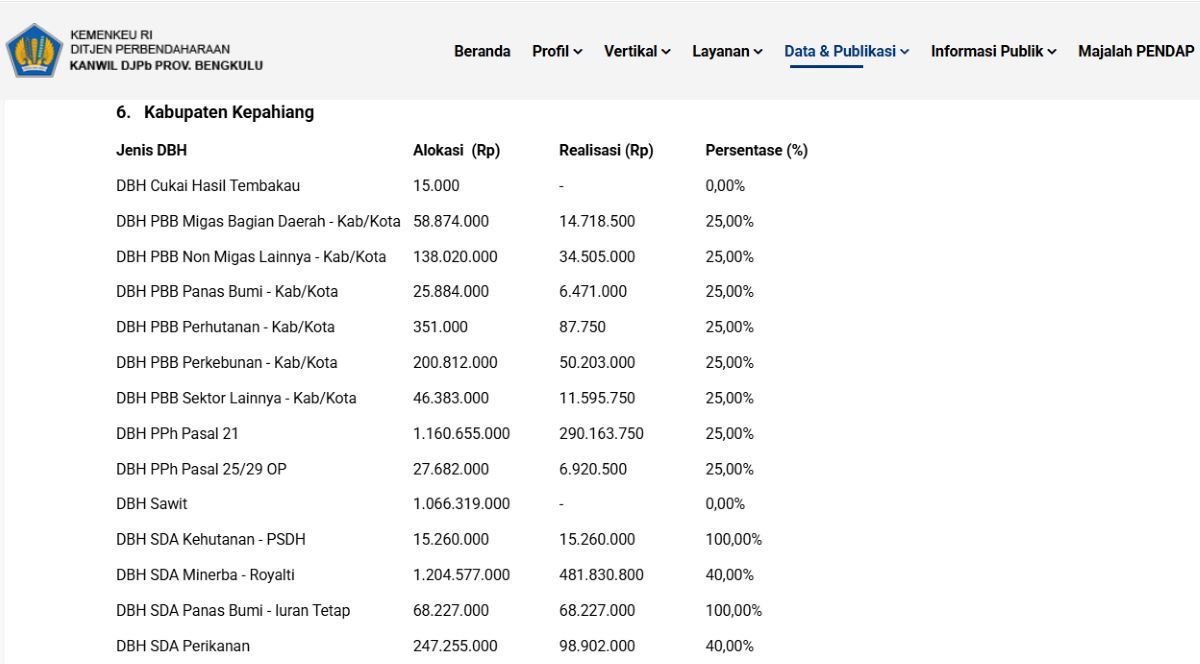Viewport: 1200px width, 664px height.
Task: Click the Realisasi (Rp) column header
Action: pyautogui.click(x=606, y=151)
